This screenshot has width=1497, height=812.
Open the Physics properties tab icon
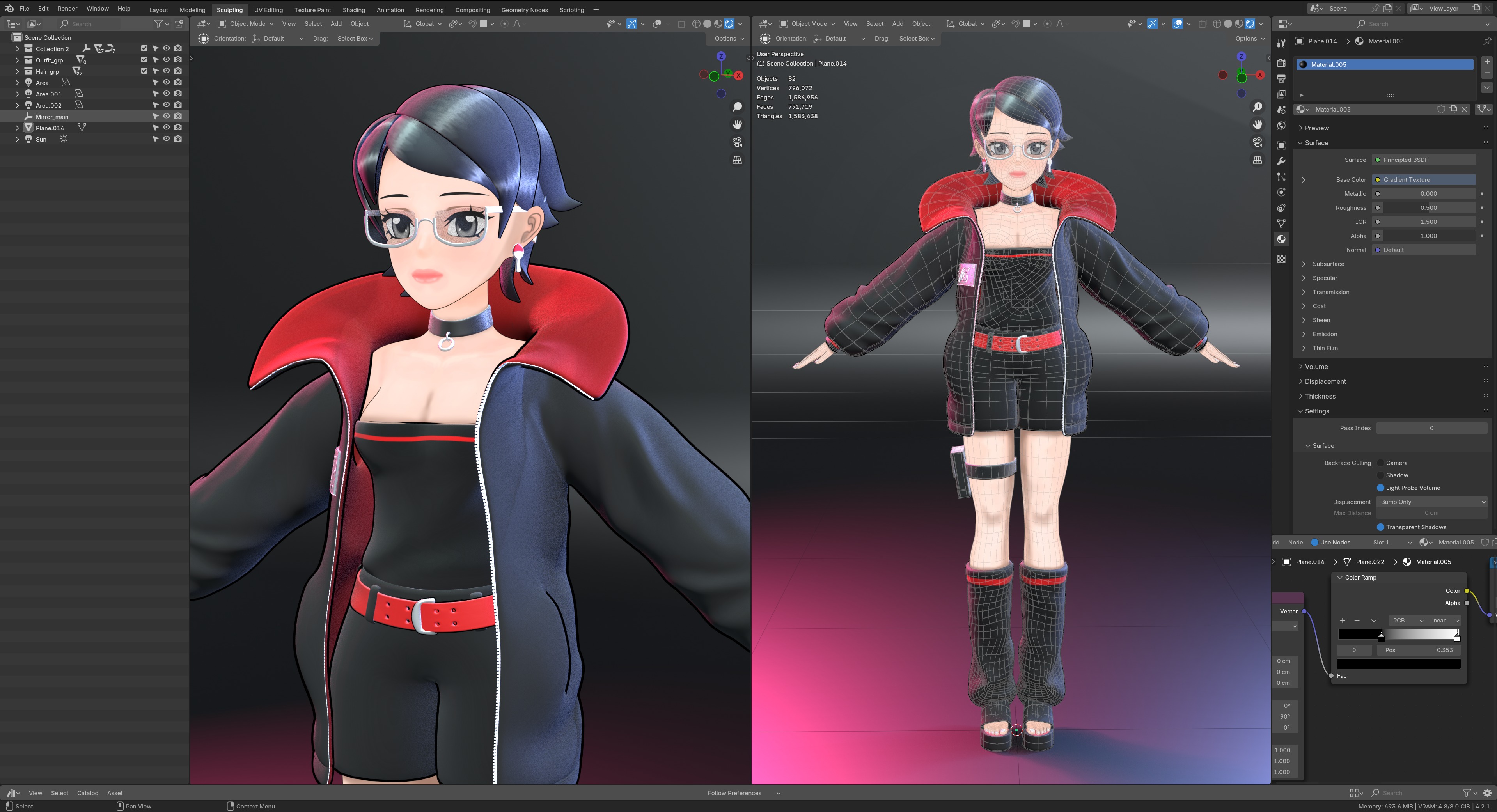click(1281, 192)
